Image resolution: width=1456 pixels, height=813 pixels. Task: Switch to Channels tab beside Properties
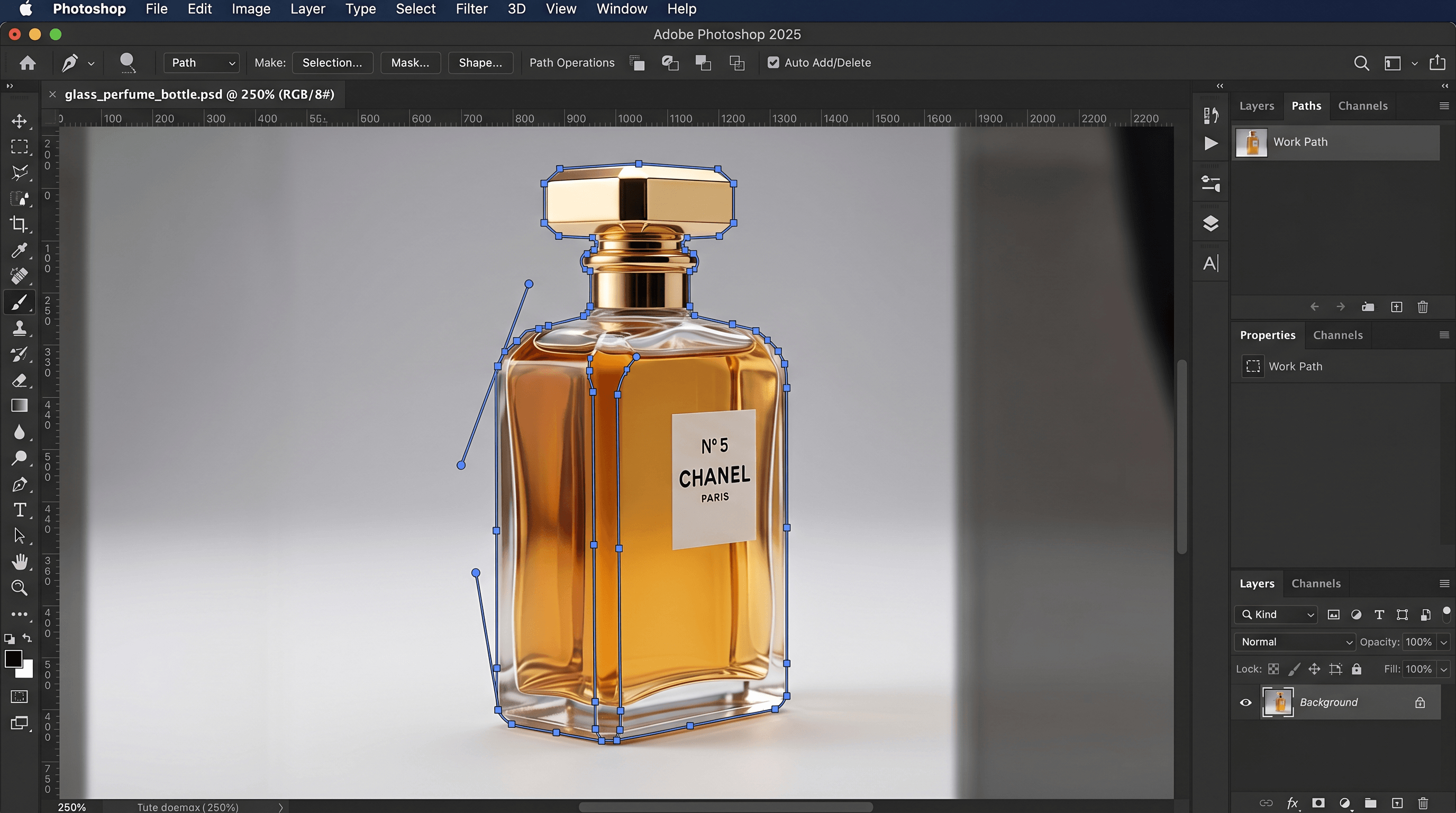click(x=1338, y=335)
